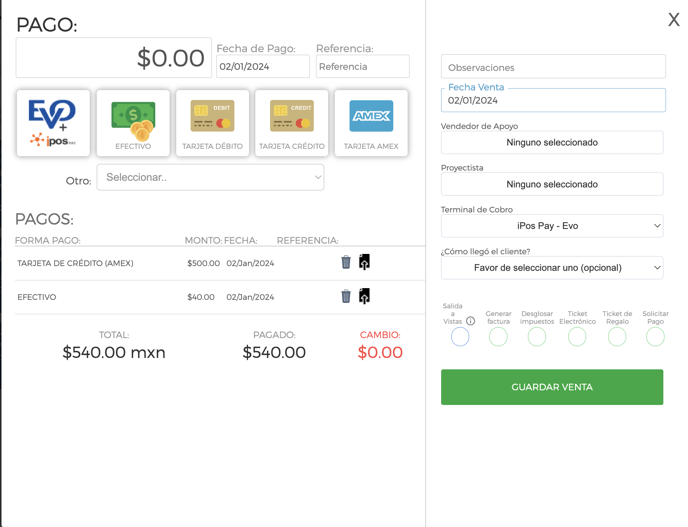This screenshot has height=527, width=688.
Task: Select Tarjeta Crédito payment option
Action: tap(292, 123)
